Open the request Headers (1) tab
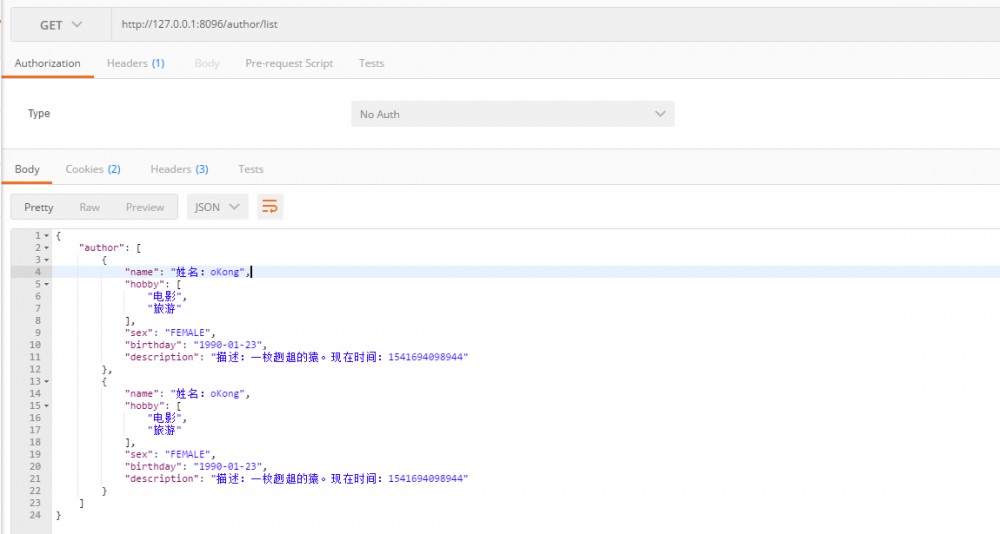This screenshot has width=1000, height=534. (x=135, y=63)
